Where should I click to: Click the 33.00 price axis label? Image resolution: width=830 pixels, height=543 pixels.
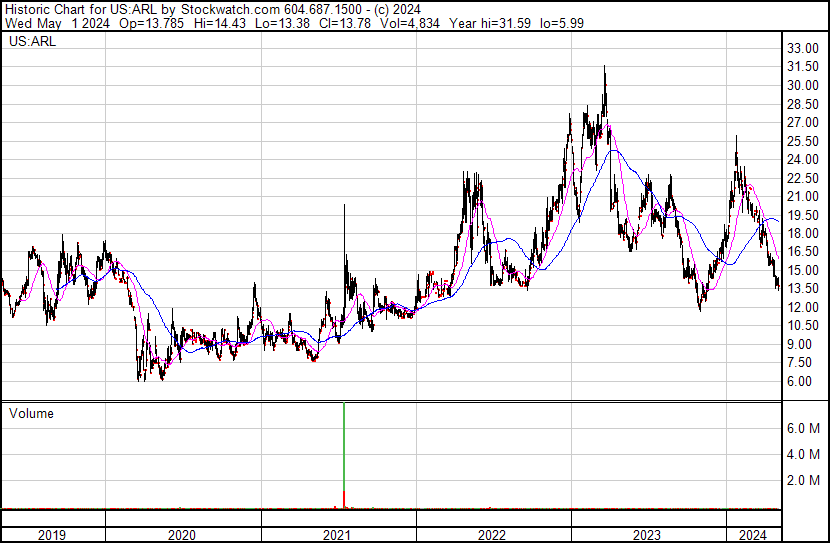click(x=803, y=48)
